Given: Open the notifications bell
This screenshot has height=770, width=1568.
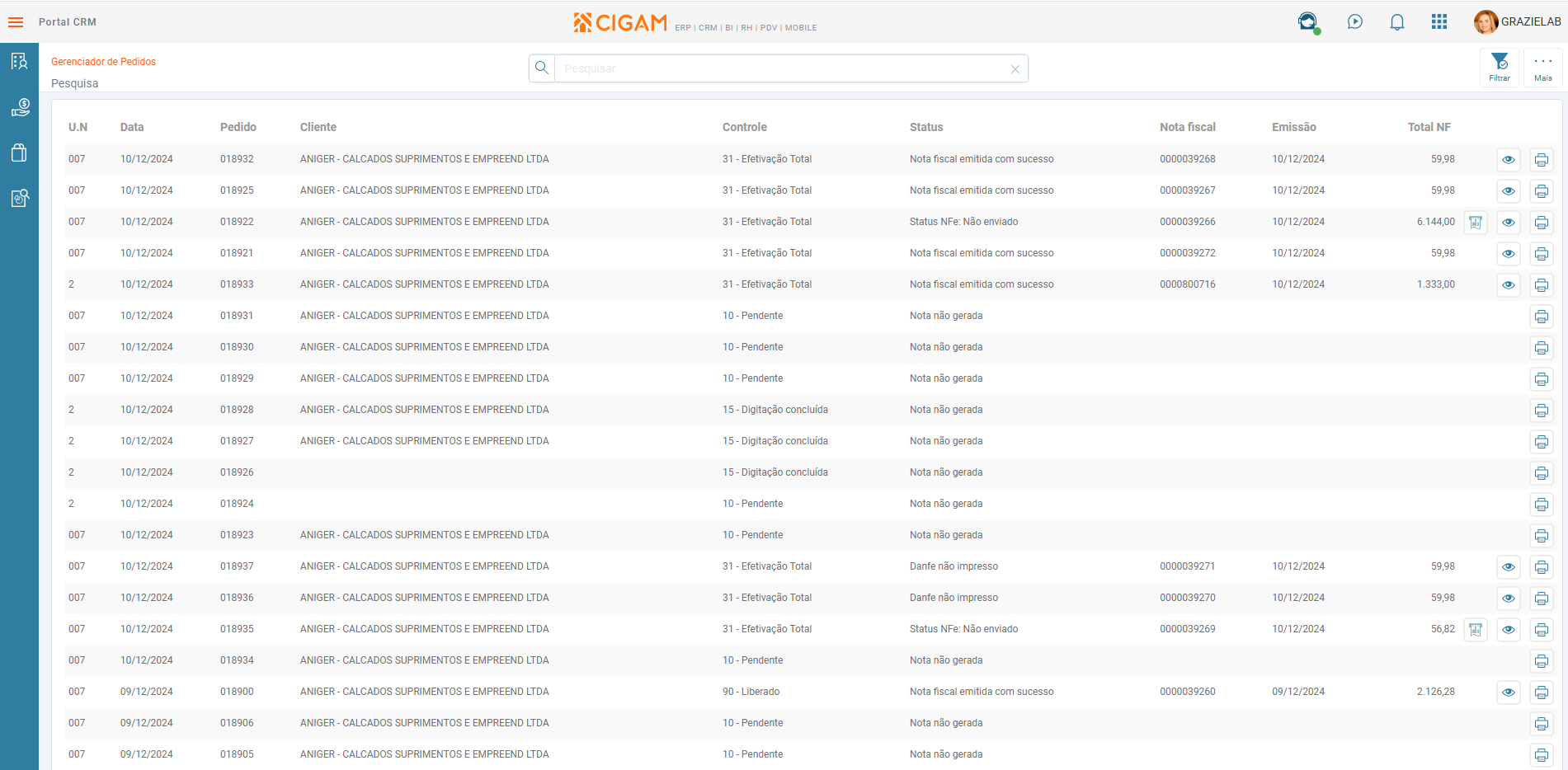Looking at the screenshot, I should coord(1397,22).
